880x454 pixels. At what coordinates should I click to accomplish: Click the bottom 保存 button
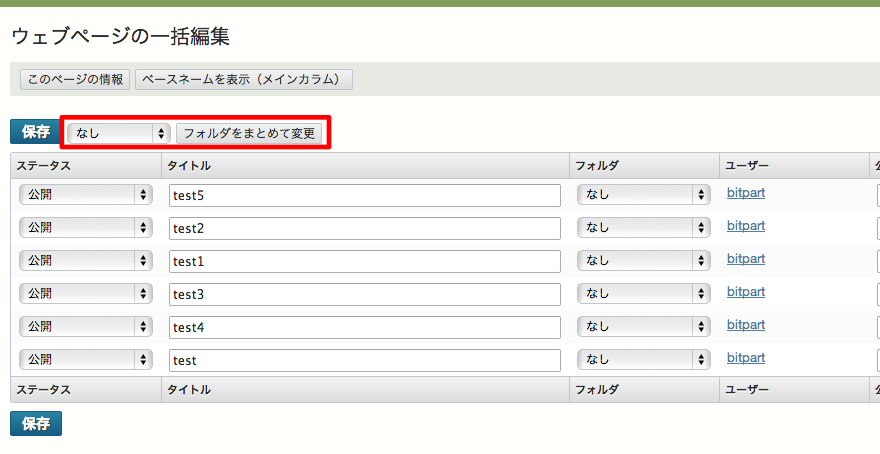coord(36,424)
